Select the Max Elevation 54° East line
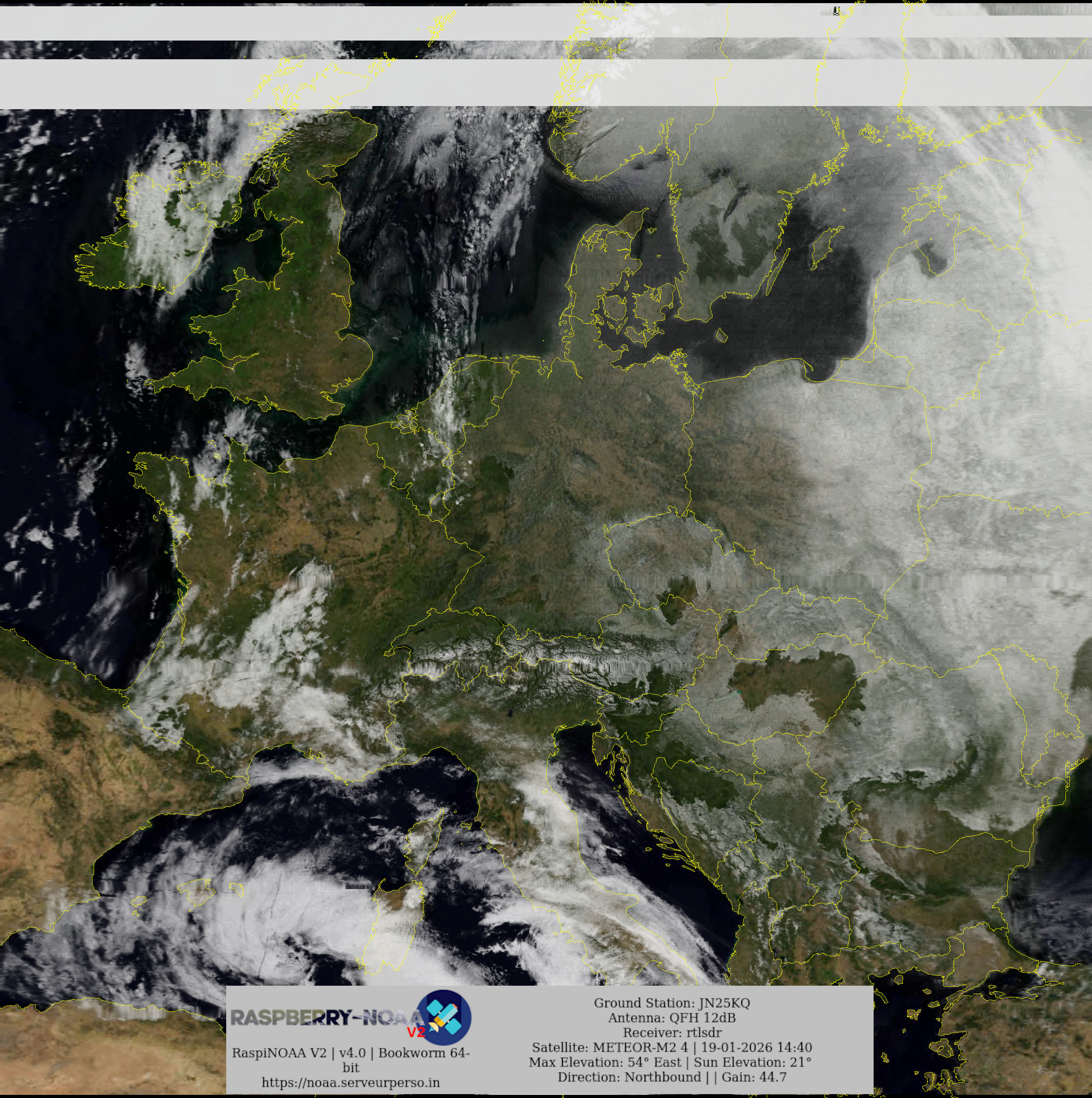 (670, 1062)
